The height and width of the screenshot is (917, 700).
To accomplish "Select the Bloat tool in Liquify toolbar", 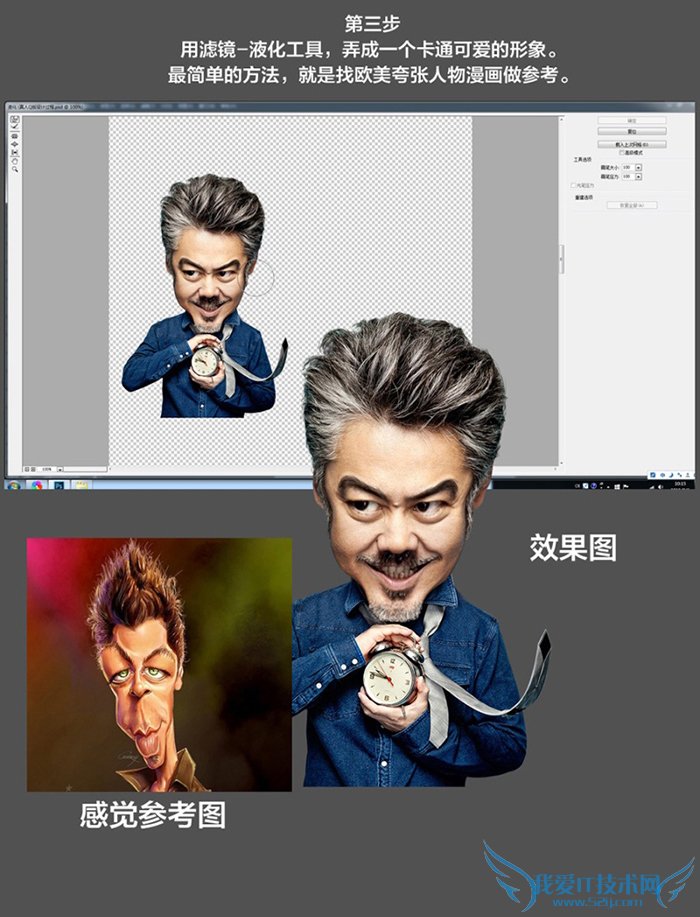I will click(x=15, y=144).
